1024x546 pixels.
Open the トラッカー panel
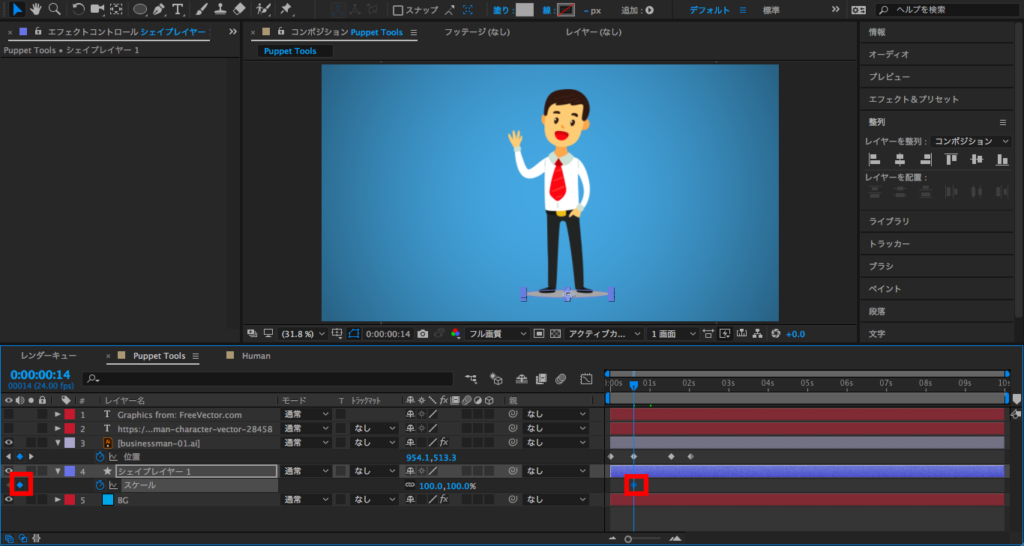pos(889,243)
